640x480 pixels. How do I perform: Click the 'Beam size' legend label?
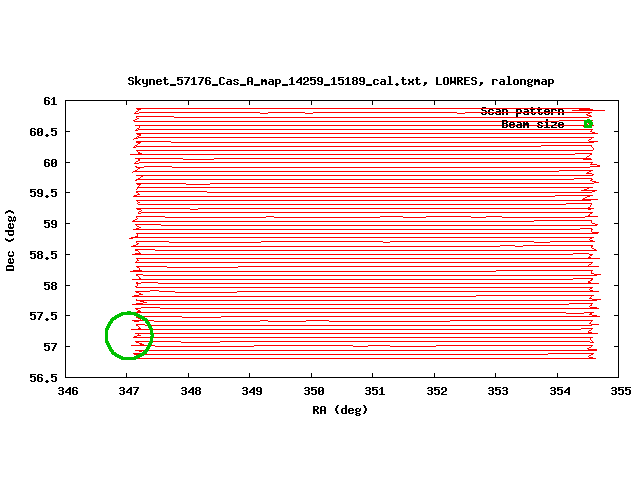click(533, 124)
